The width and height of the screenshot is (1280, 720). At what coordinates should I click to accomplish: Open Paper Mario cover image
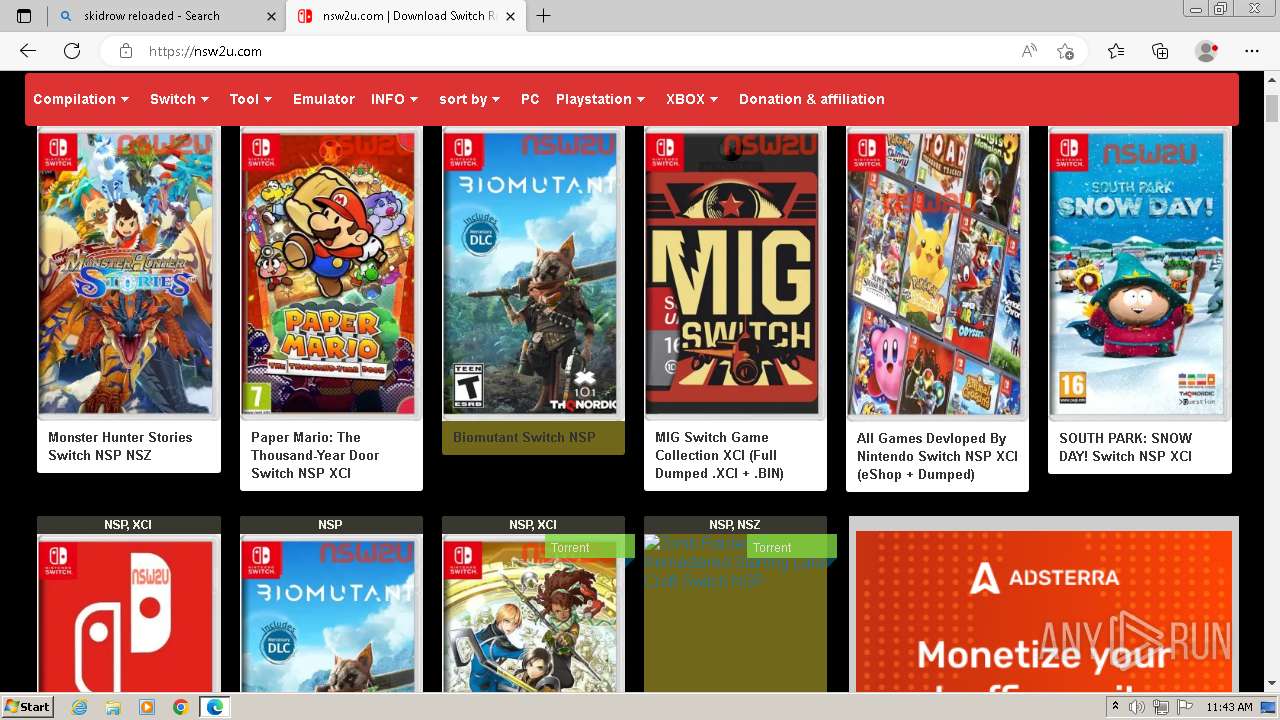point(331,274)
